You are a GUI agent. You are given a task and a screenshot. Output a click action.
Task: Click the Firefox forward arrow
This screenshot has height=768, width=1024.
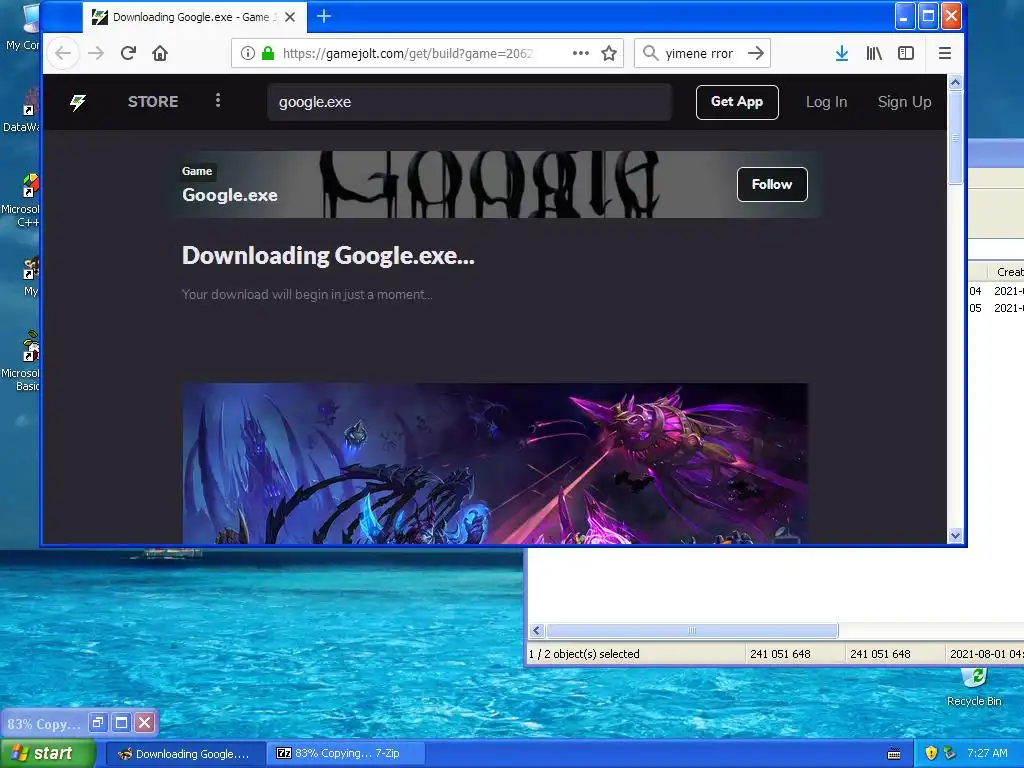coord(96,54)
